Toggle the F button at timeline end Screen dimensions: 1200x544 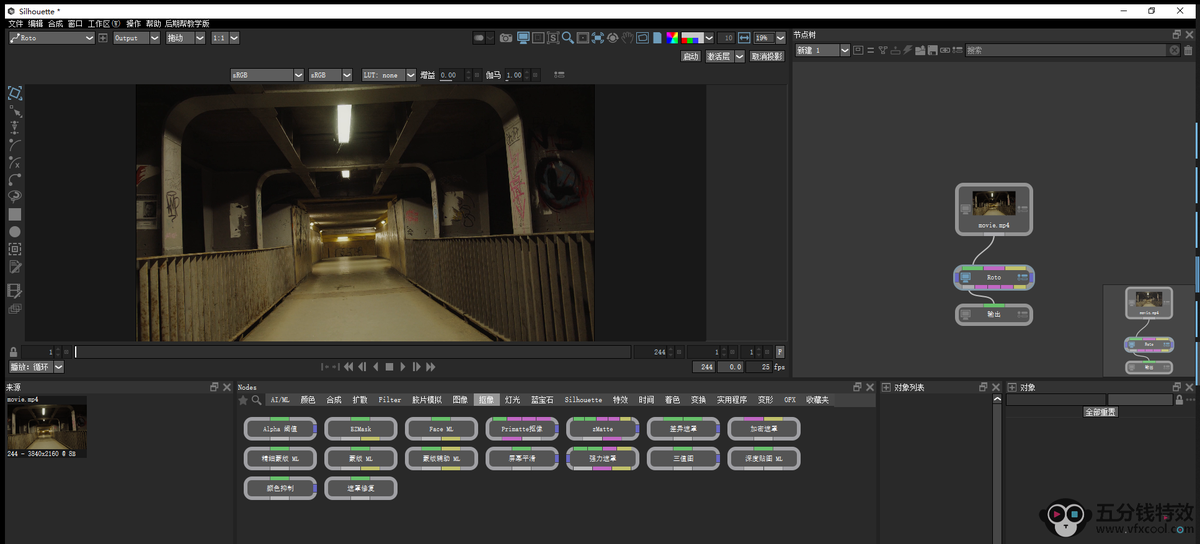(780, 352)
